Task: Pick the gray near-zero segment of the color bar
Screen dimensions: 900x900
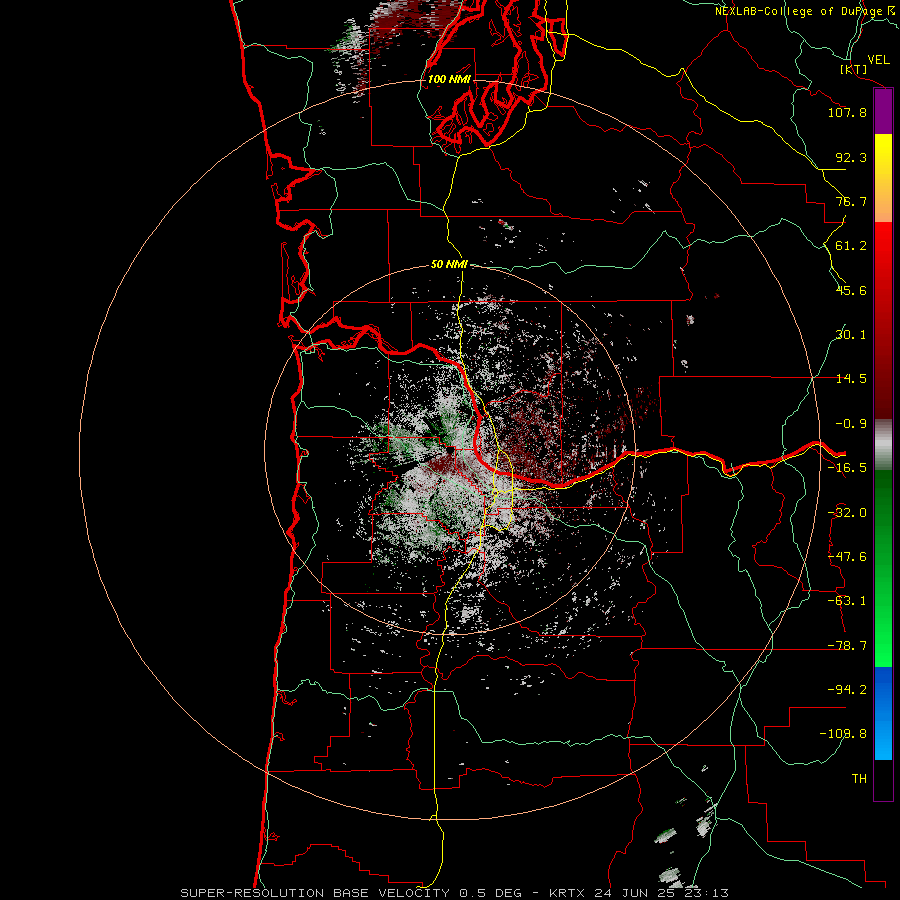Action: pos(883,445)
